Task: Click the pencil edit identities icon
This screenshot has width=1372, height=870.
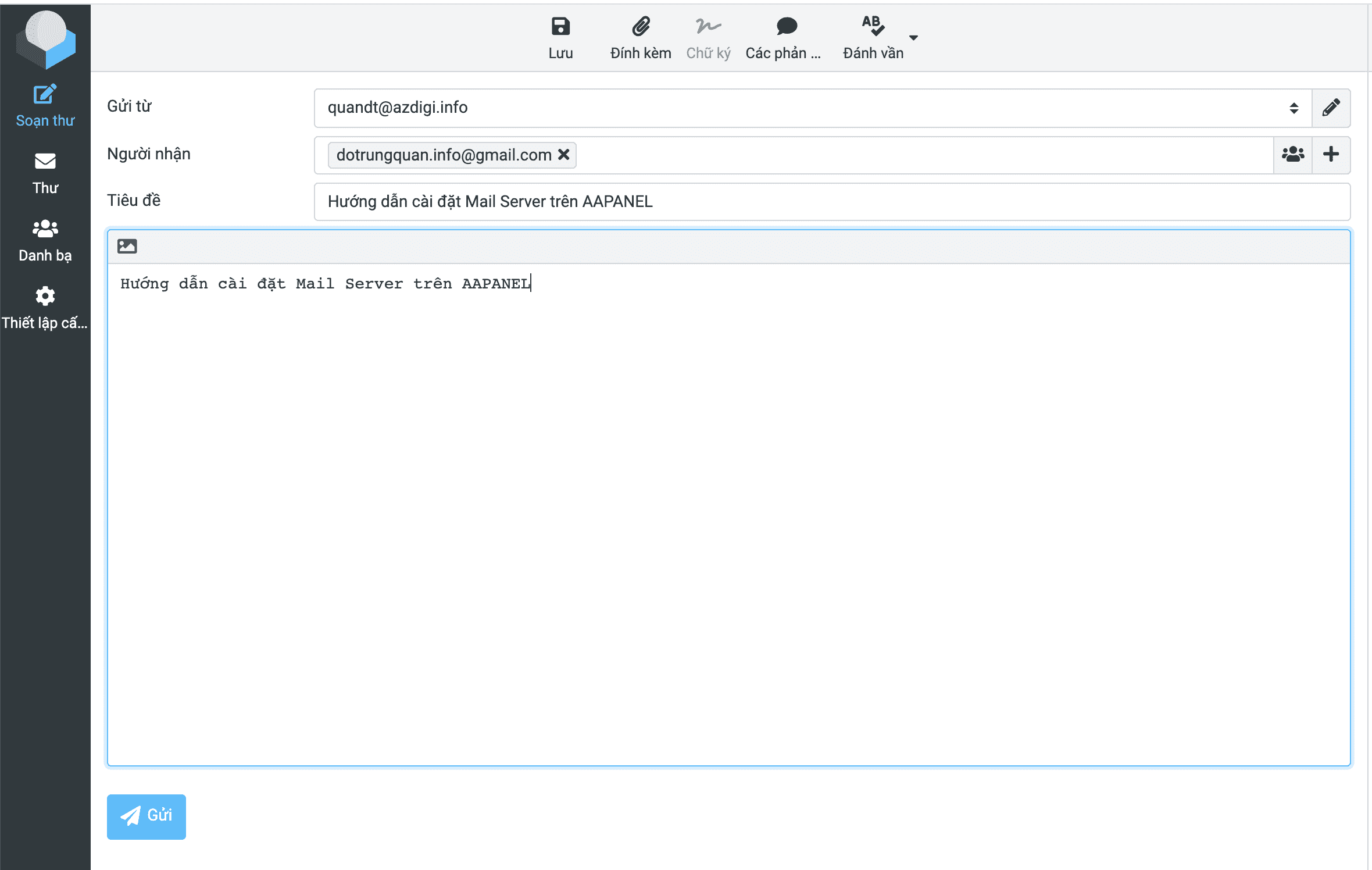Action: click(x=1331, y=108)
